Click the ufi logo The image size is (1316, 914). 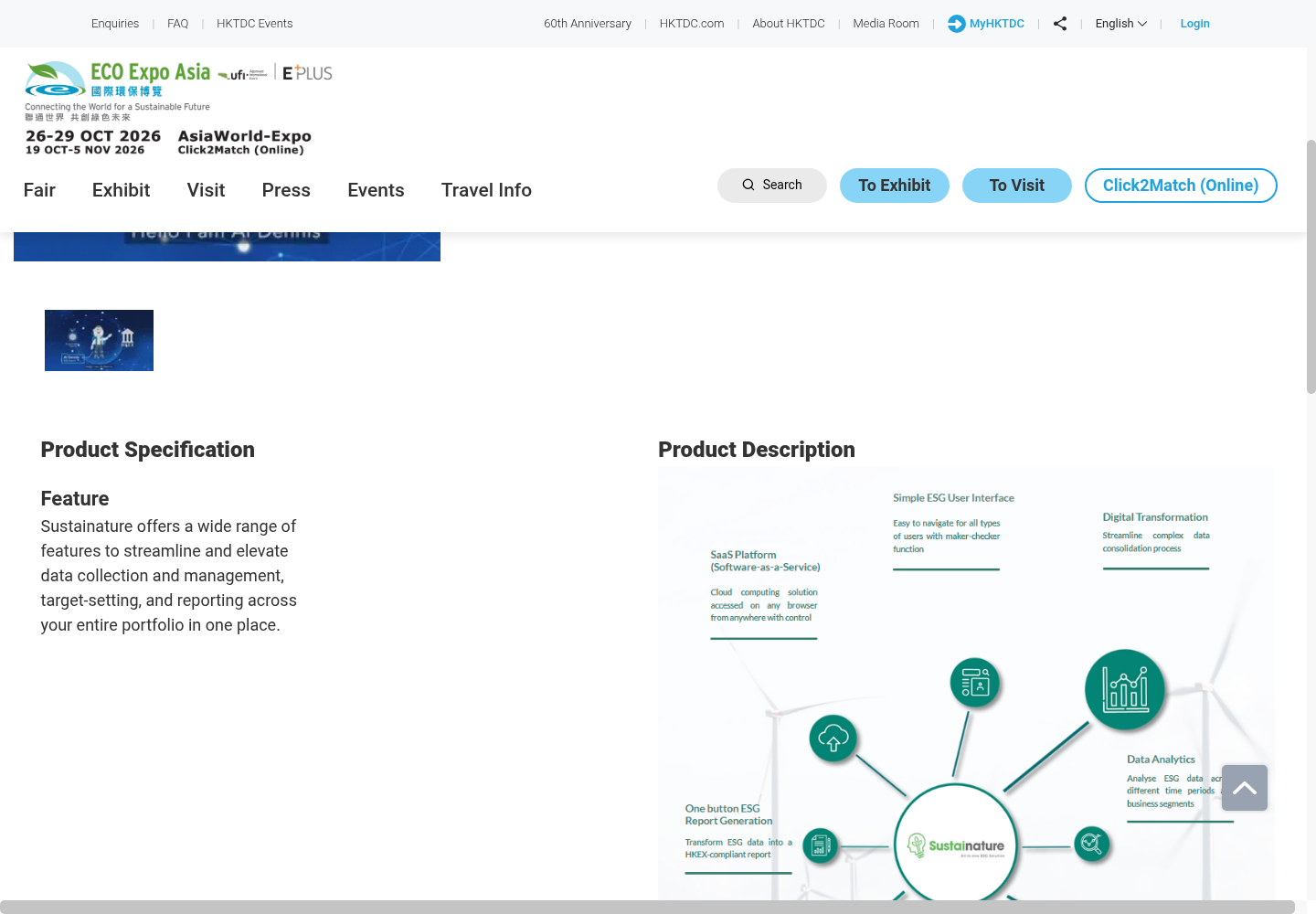243,74
